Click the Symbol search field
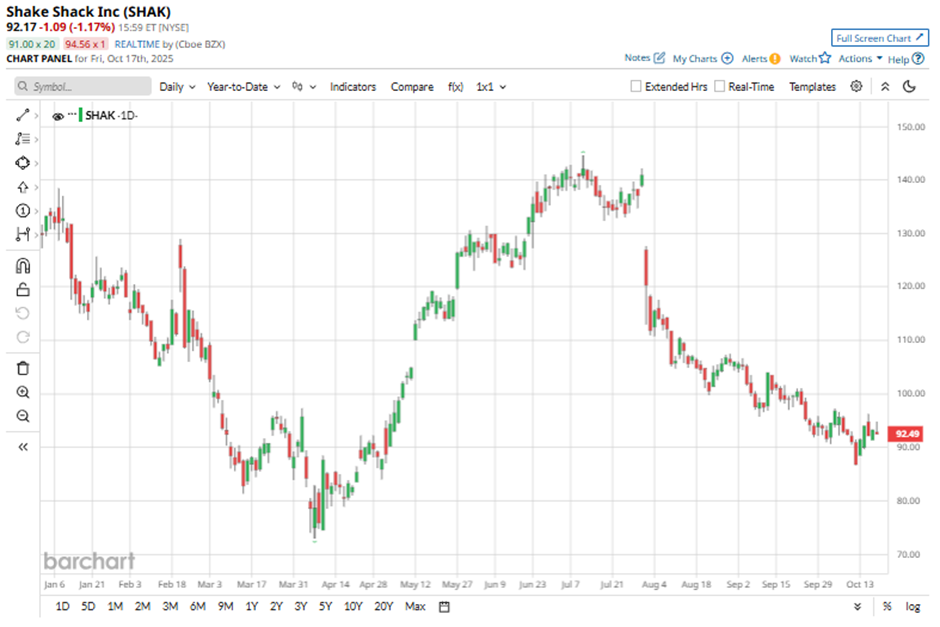 83,86
